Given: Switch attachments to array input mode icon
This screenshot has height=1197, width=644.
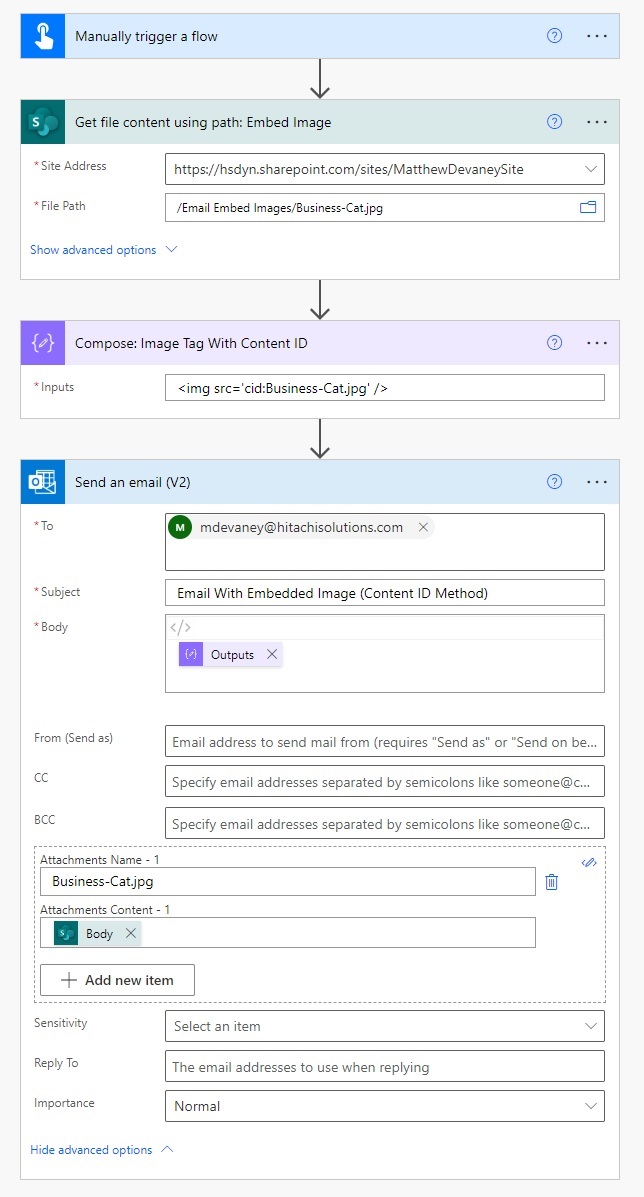Looking at the screenshot, I should 588,862.
